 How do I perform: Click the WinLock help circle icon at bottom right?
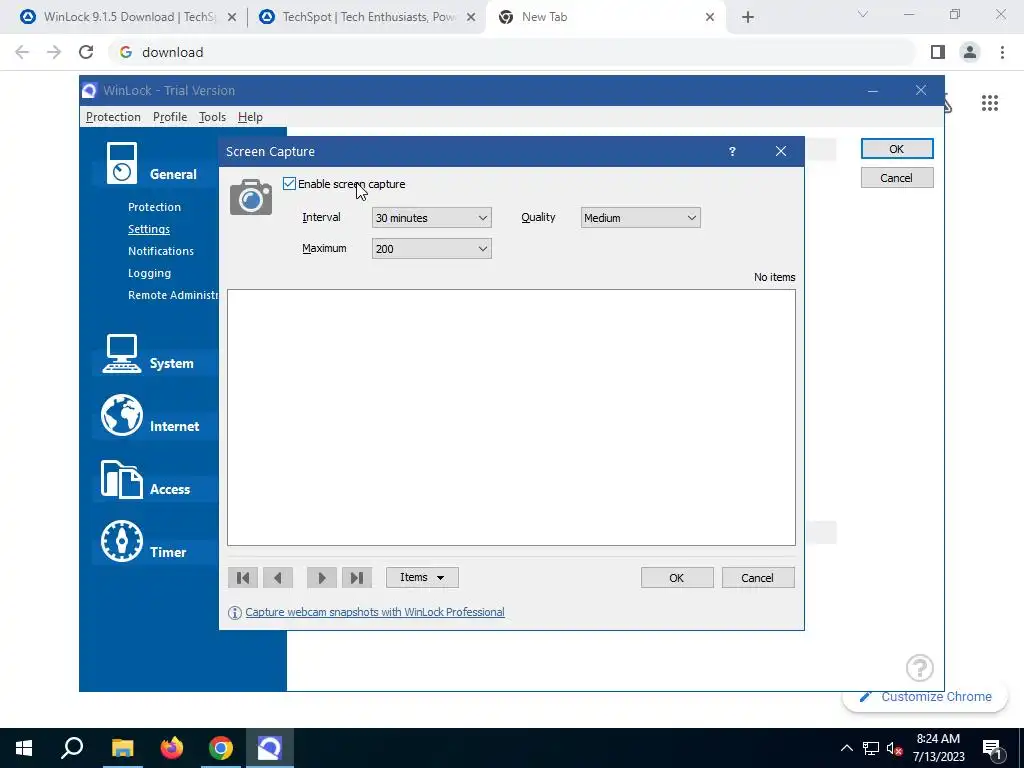(x=920, y=668)
